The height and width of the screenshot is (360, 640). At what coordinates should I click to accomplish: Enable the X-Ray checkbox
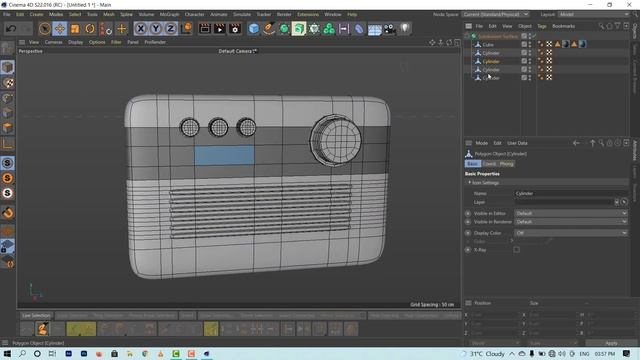coord(516,250)
